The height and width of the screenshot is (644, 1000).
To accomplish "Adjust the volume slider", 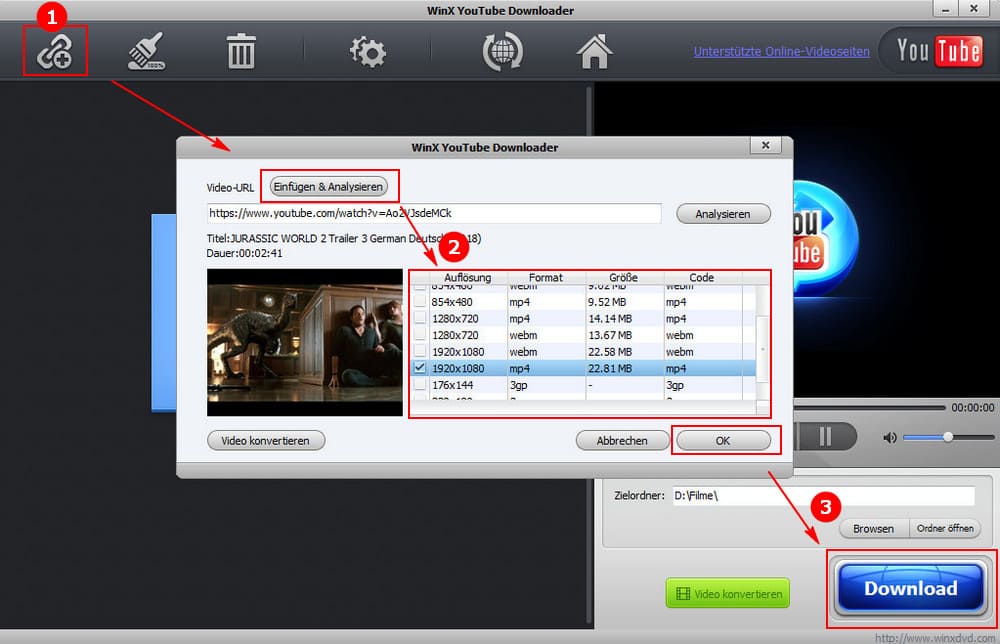I will point(948,437).
